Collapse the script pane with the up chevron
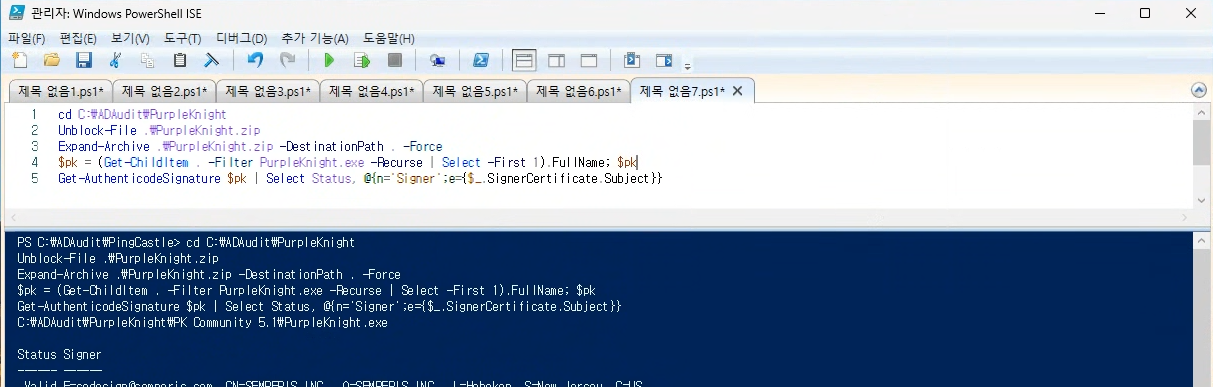The height and width of the screenshot is (387, 1213). point(1198,89)
